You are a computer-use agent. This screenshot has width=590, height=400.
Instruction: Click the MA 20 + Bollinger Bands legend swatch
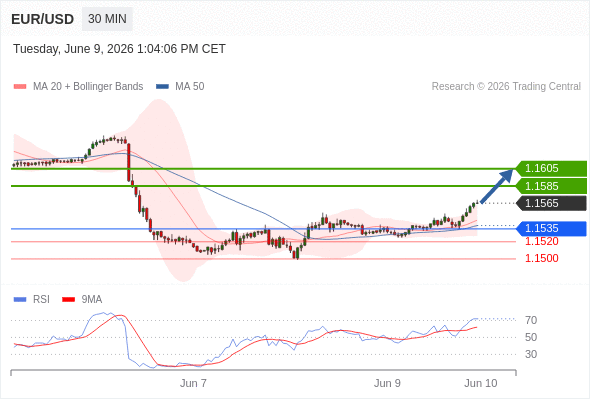(20, 87)
